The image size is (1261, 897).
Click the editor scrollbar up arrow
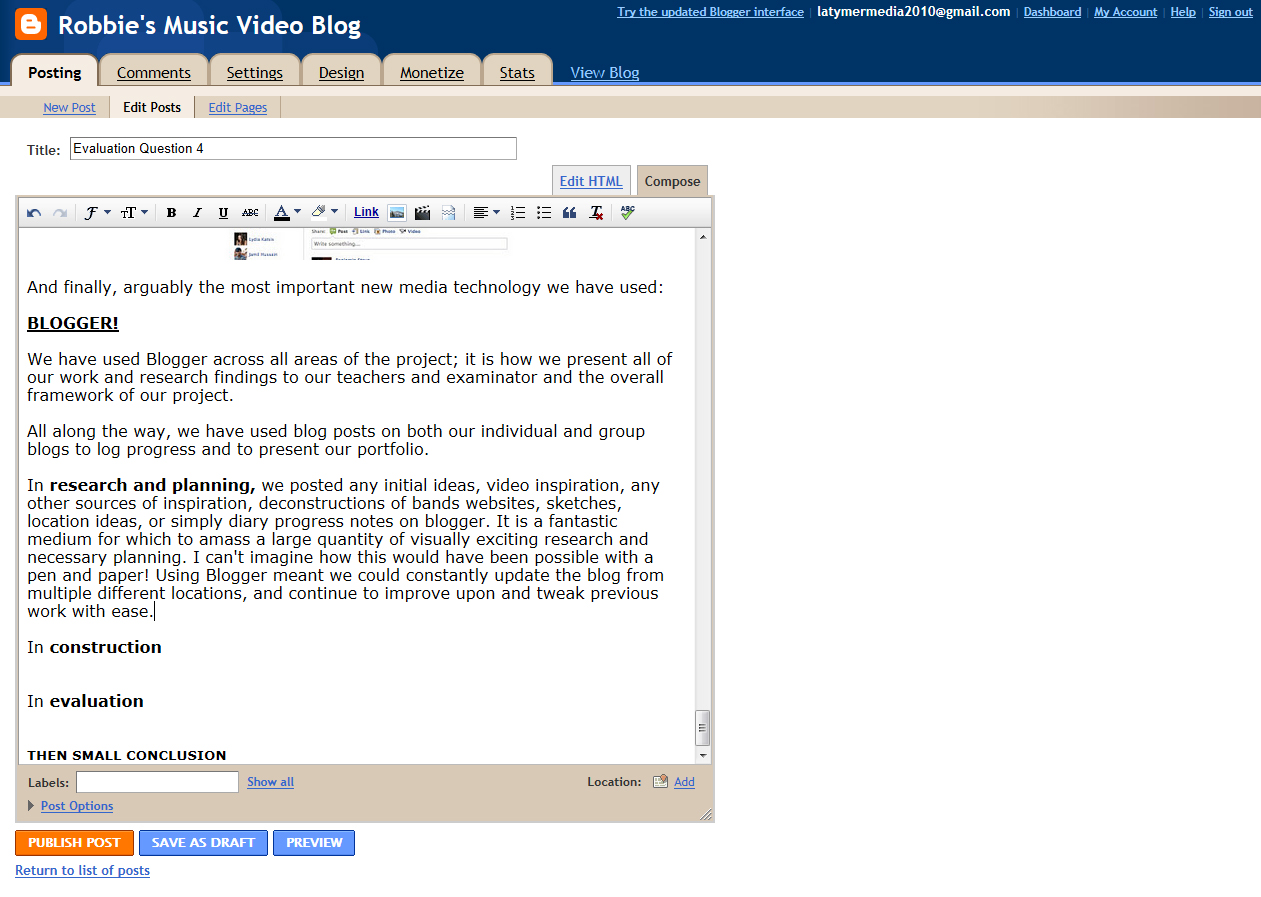coord(703,237)
